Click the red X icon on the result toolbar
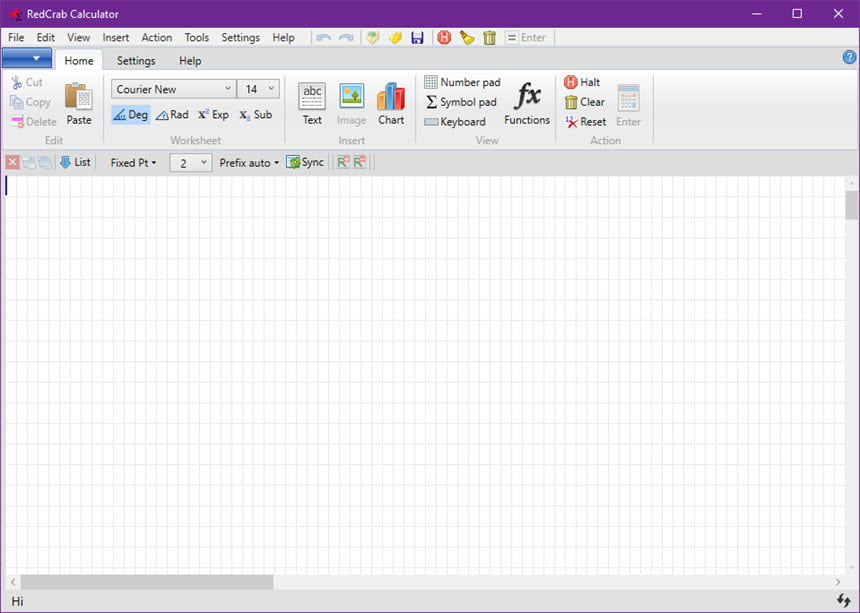 click(x=12, y=162)
